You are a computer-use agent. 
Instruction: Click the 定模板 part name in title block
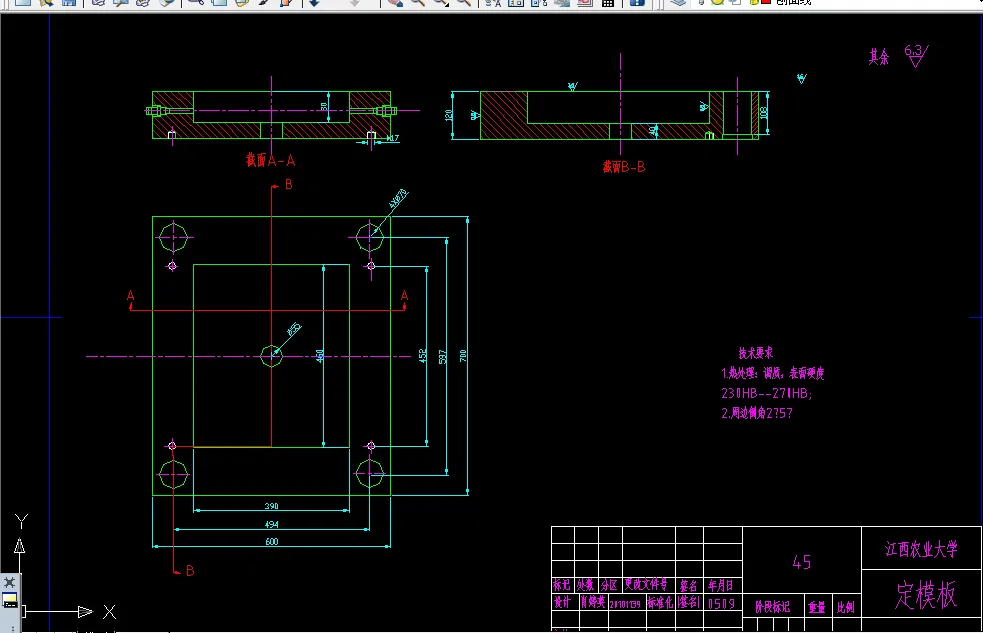click(x=926, y=594)
